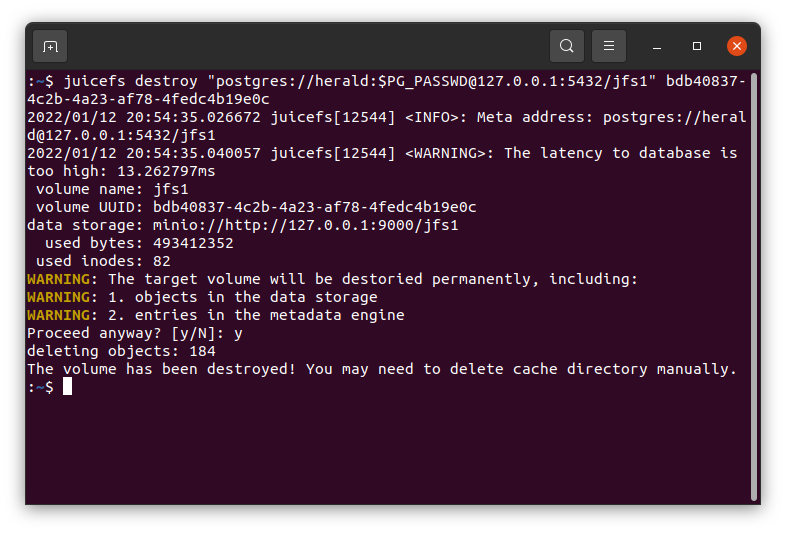
Task: Click the vertical scrollbar of the terminal
Action: click(x=753, y=286)
